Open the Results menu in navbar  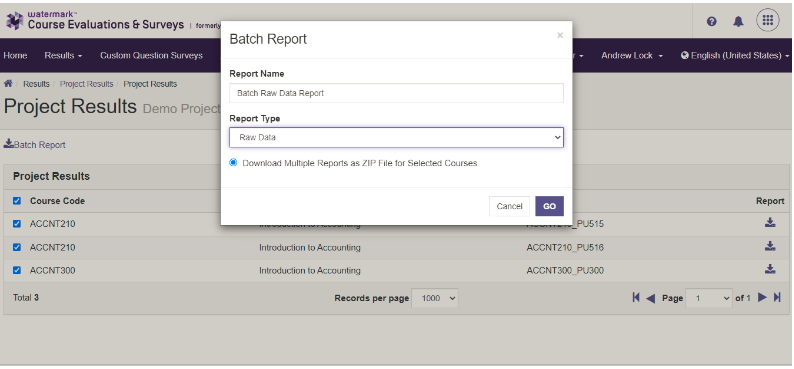(x=63, y=56)
